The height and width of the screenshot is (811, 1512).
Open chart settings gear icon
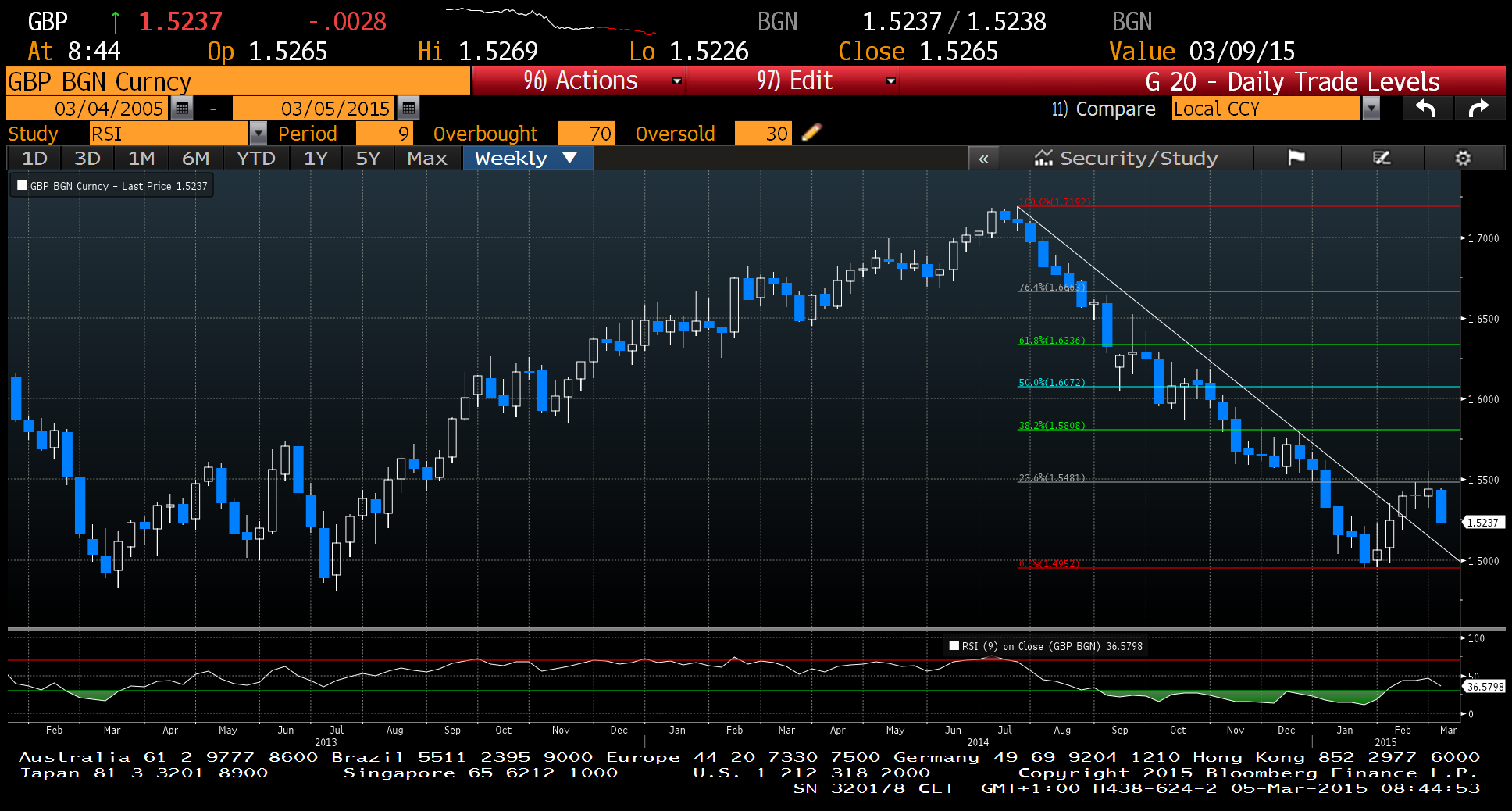[x=1463, y=158]
